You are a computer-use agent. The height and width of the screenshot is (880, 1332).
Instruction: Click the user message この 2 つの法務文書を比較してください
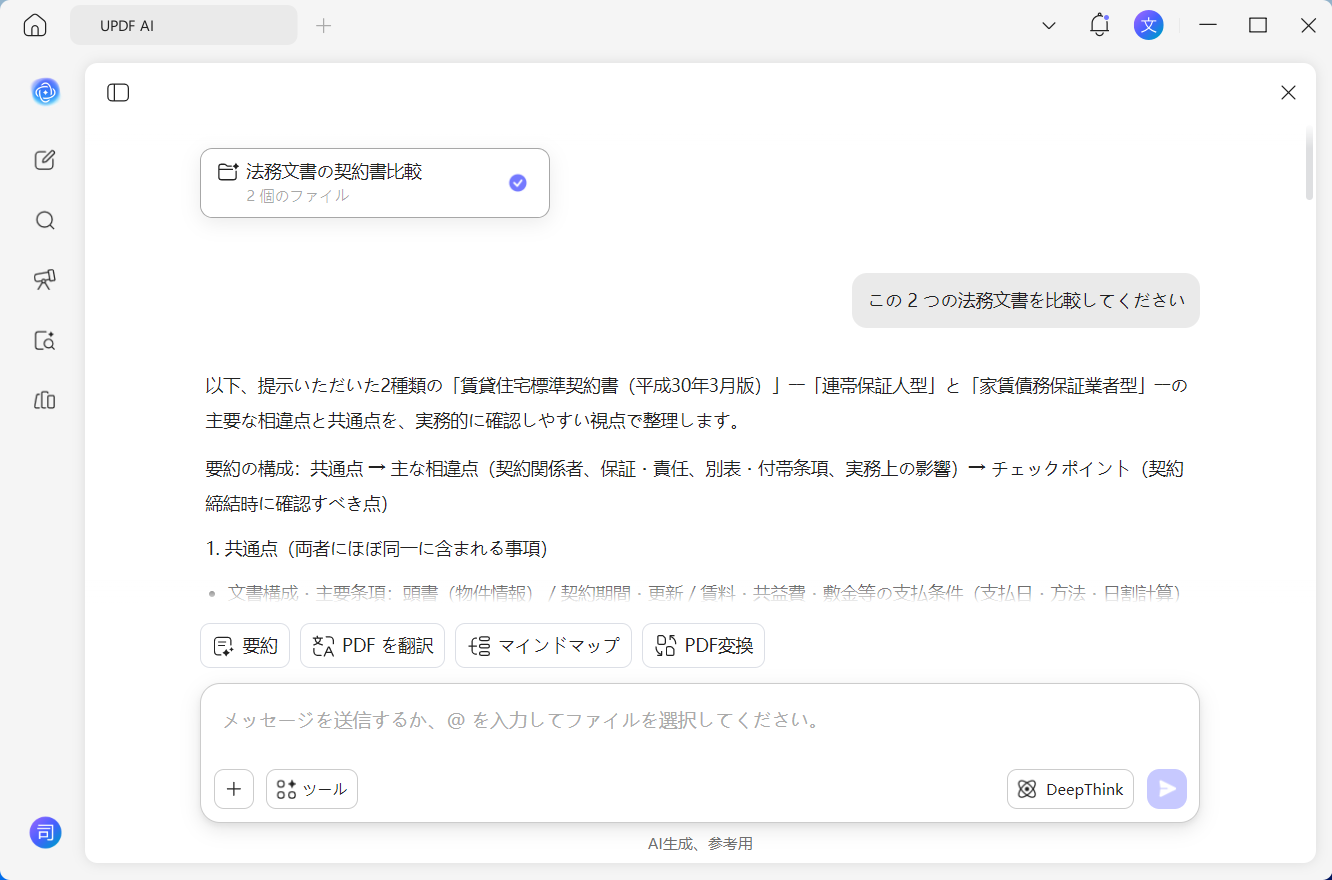(1026, 300)
